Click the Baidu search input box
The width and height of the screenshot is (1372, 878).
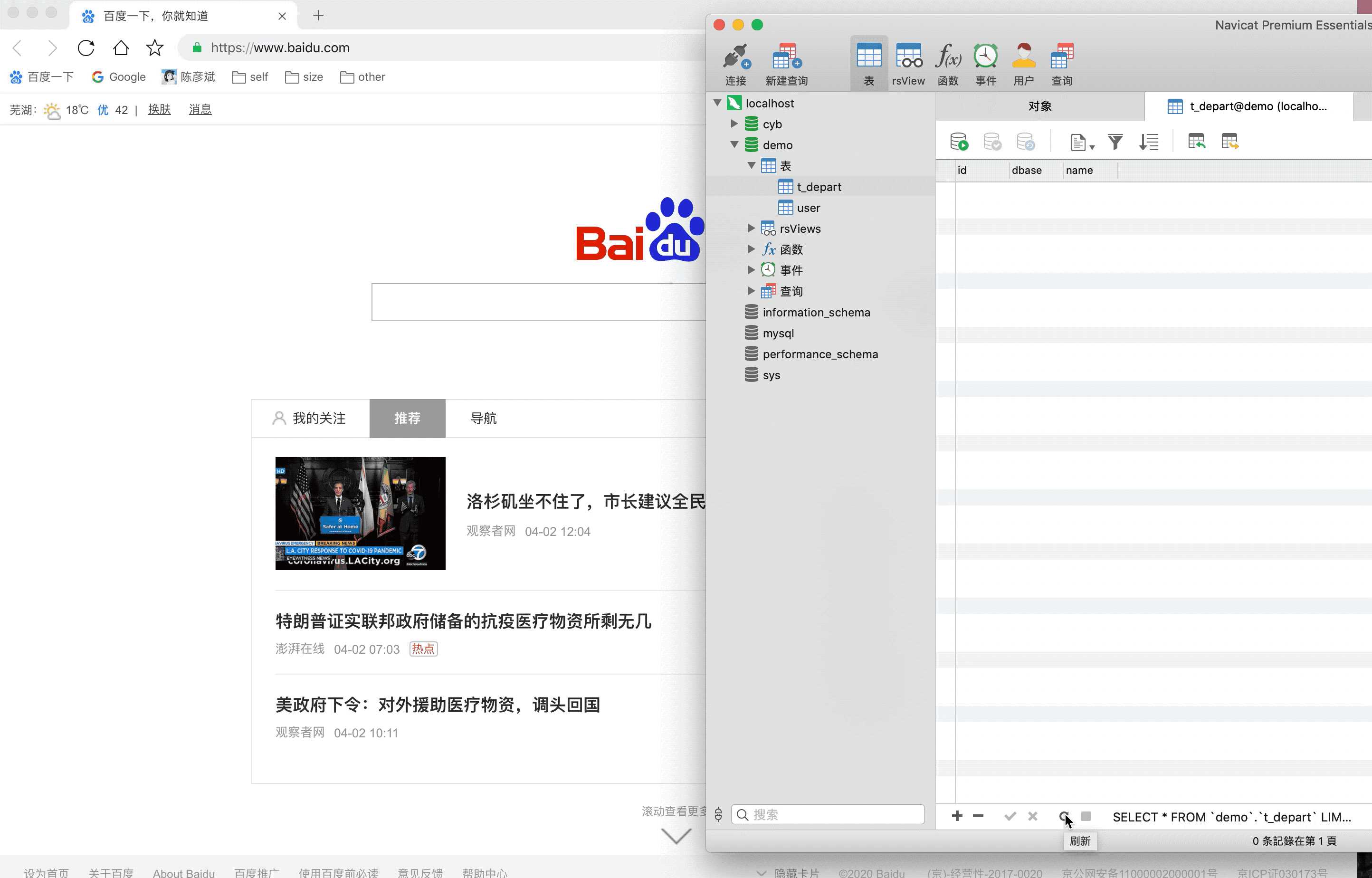(539, 302)
